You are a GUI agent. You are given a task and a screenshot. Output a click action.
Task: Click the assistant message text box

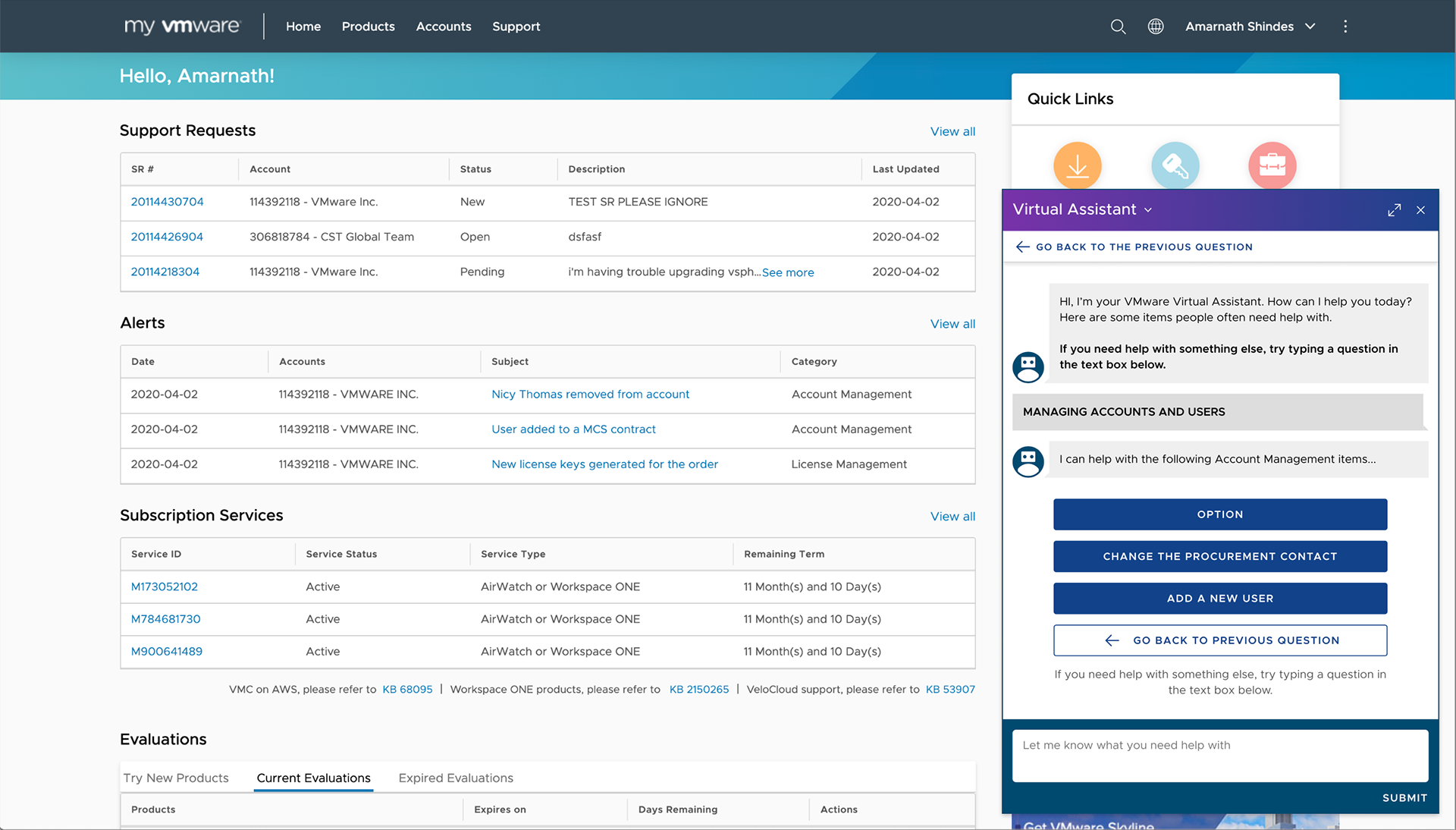click(x=1220, y=756)
